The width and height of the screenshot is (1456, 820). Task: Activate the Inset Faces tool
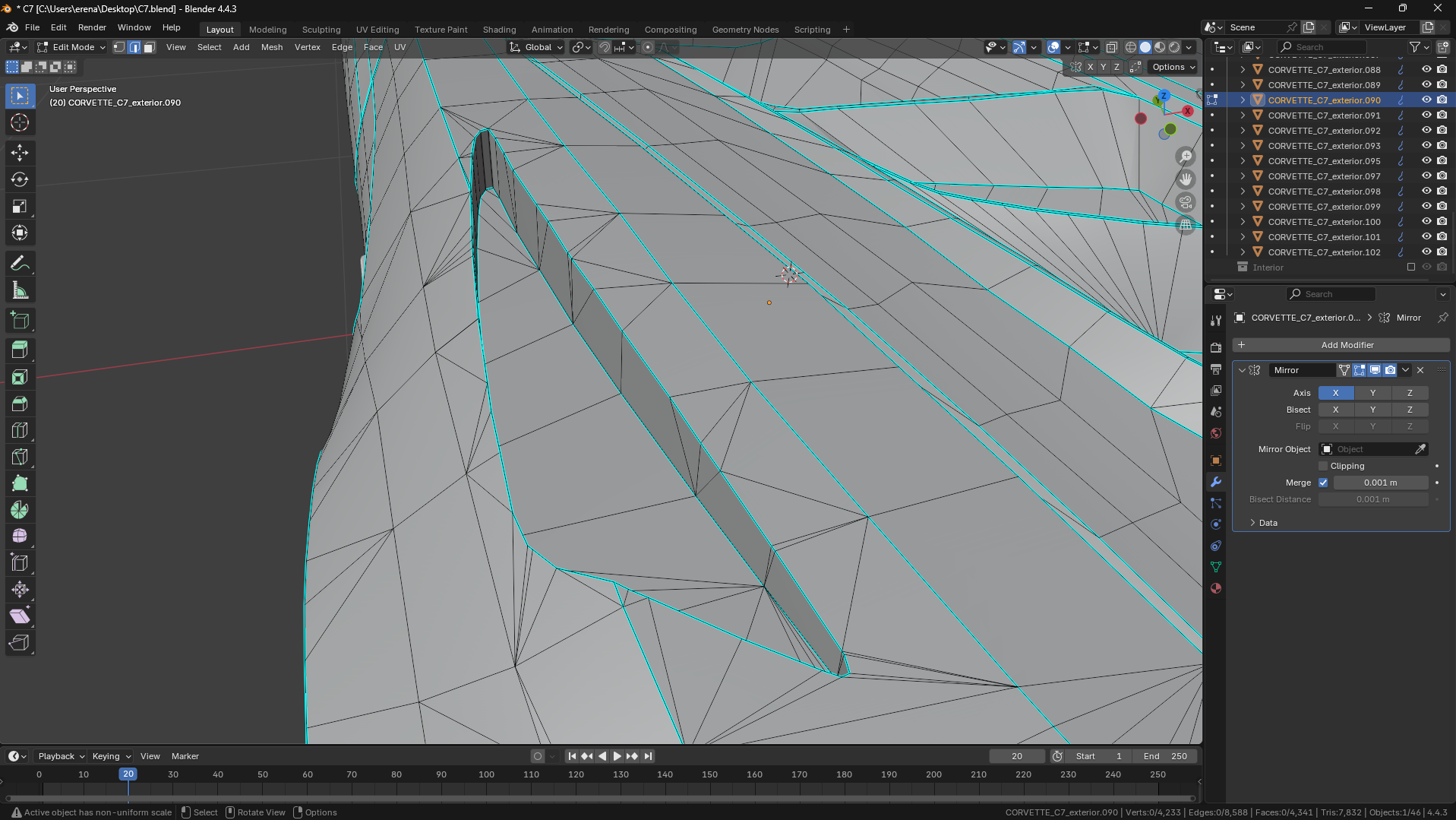coord(20,377)
